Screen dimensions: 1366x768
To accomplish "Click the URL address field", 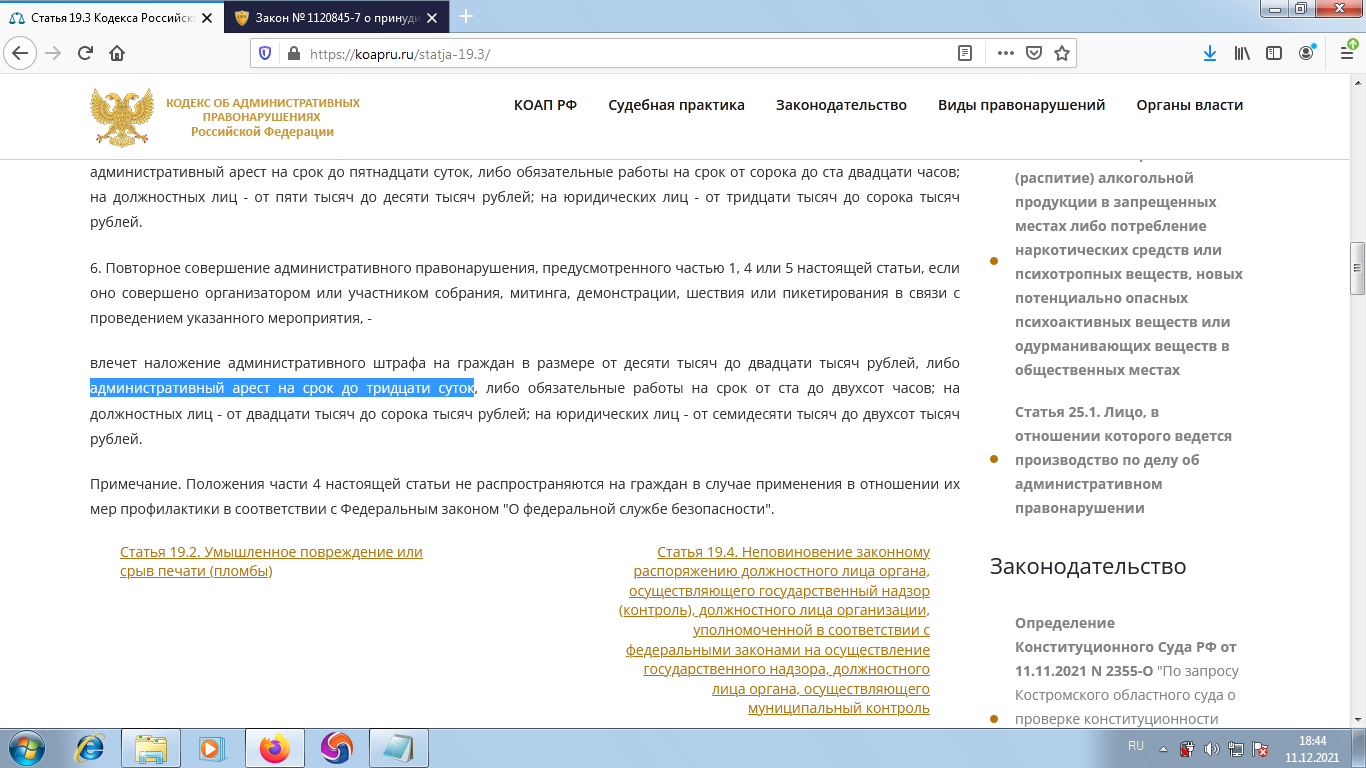I will pyautogui.click(x=620, y=54).
